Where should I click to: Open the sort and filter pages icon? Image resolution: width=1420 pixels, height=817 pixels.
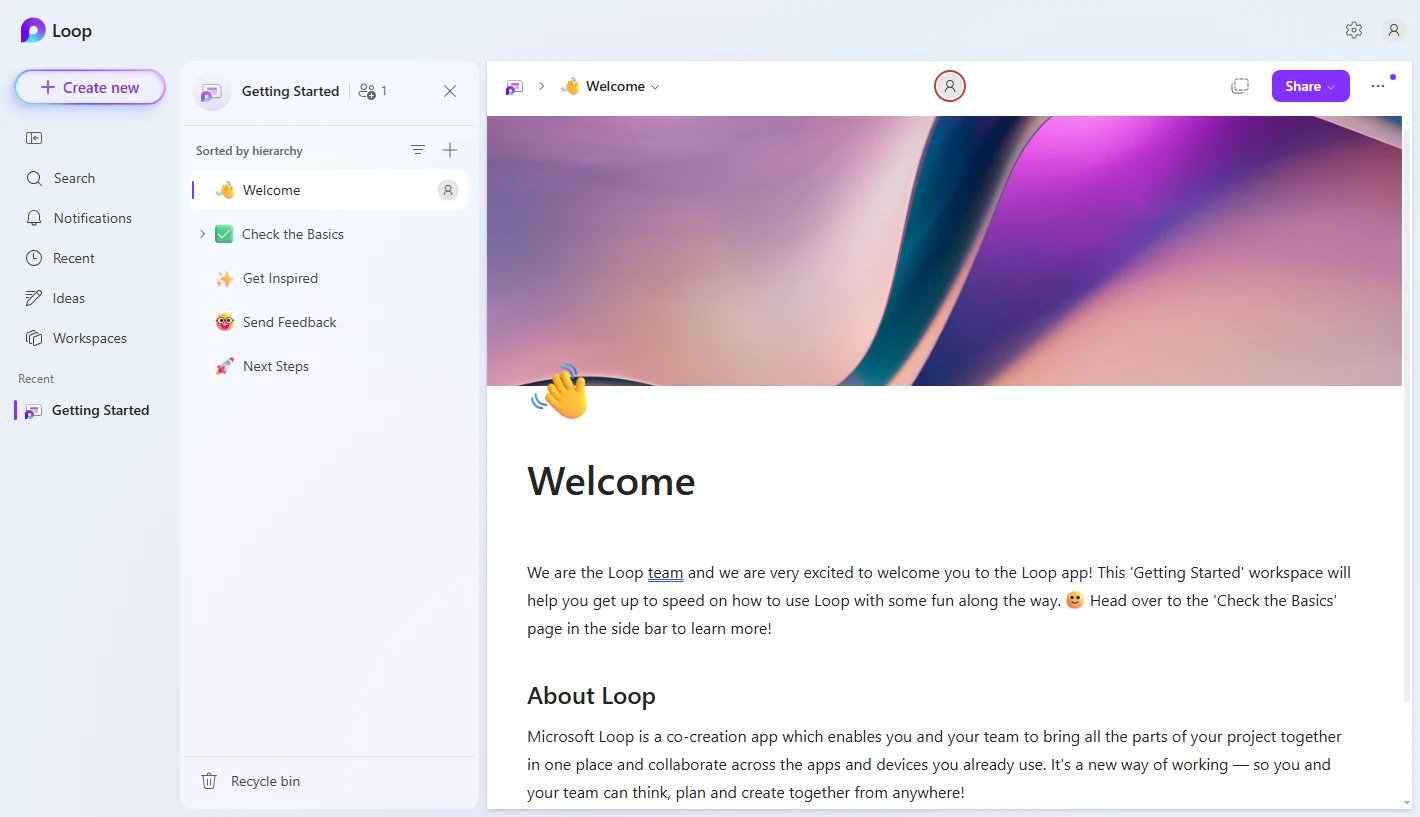(418, 150)
